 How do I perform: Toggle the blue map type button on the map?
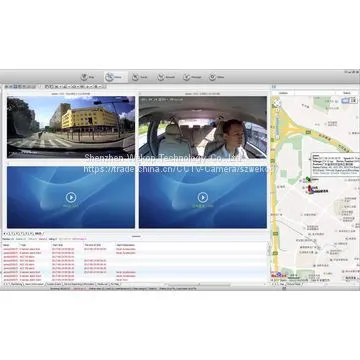click(x=346, y=100)
